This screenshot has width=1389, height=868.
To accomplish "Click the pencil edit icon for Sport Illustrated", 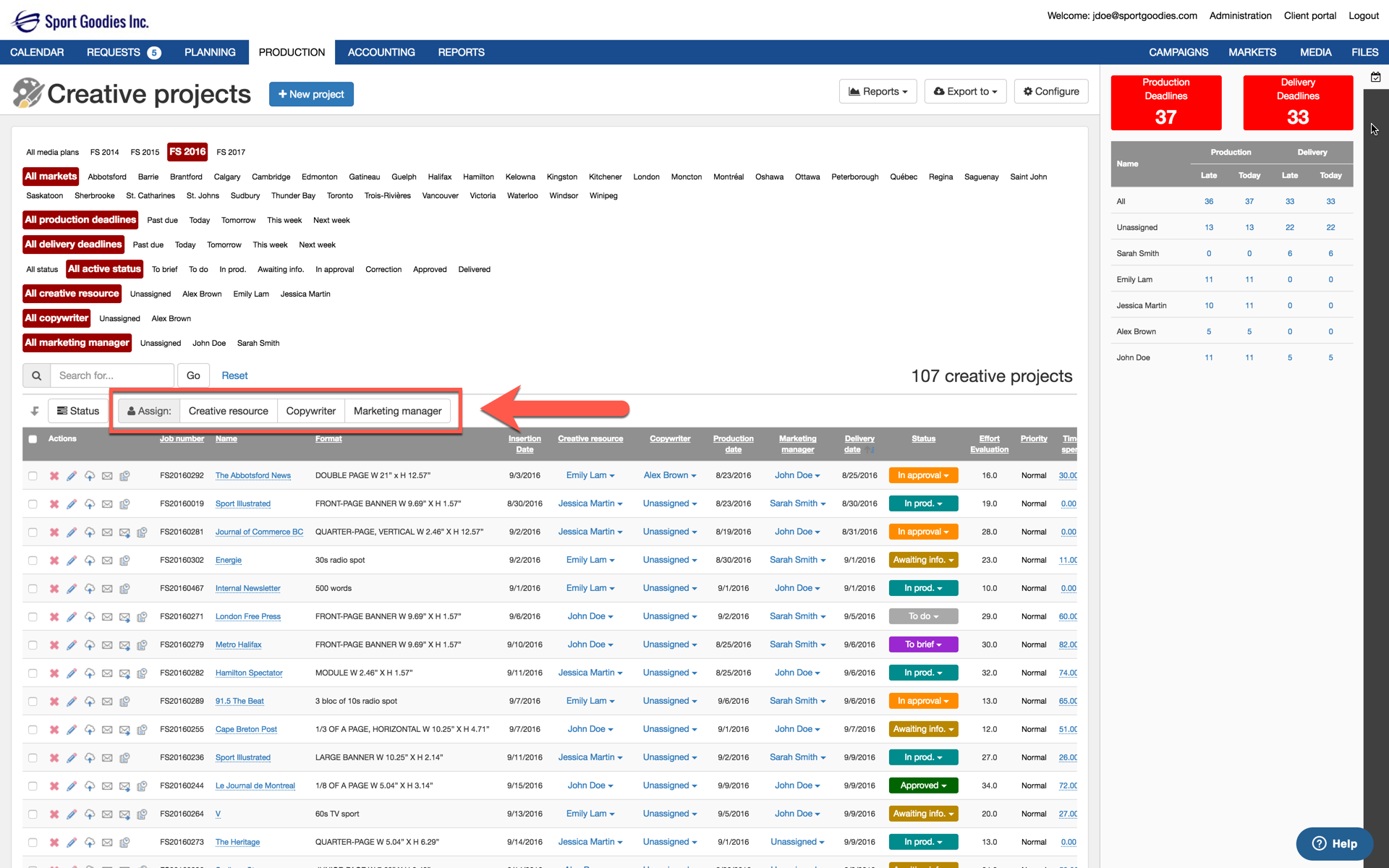I will click(72, 504).
